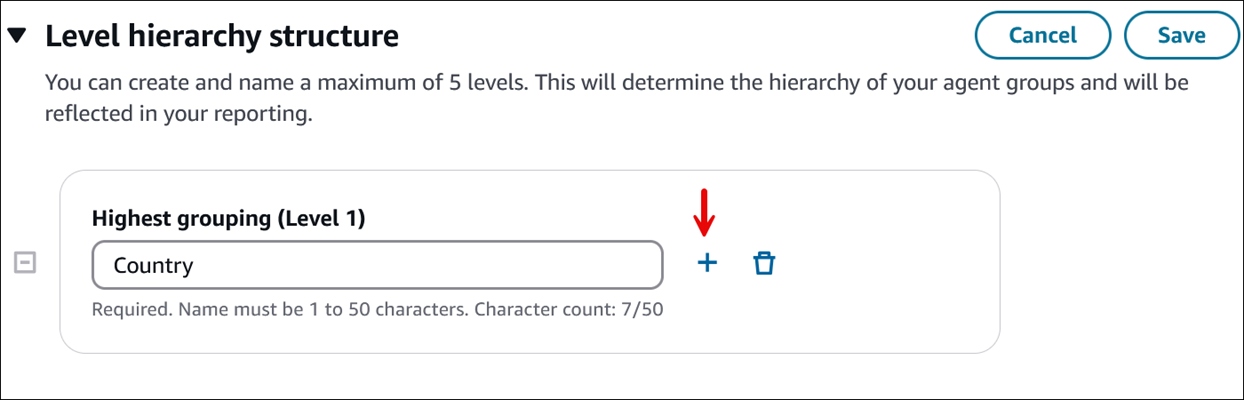This screenshot has height=400, width=1244.
Task: Focus the Country name input field
Action: (x=376, y=265)
